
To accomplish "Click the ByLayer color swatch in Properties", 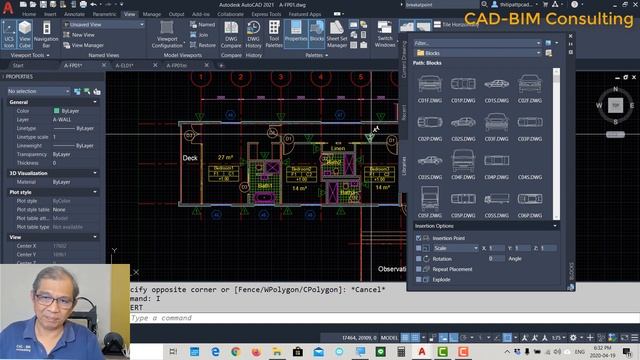I will (x=57, y=111).
